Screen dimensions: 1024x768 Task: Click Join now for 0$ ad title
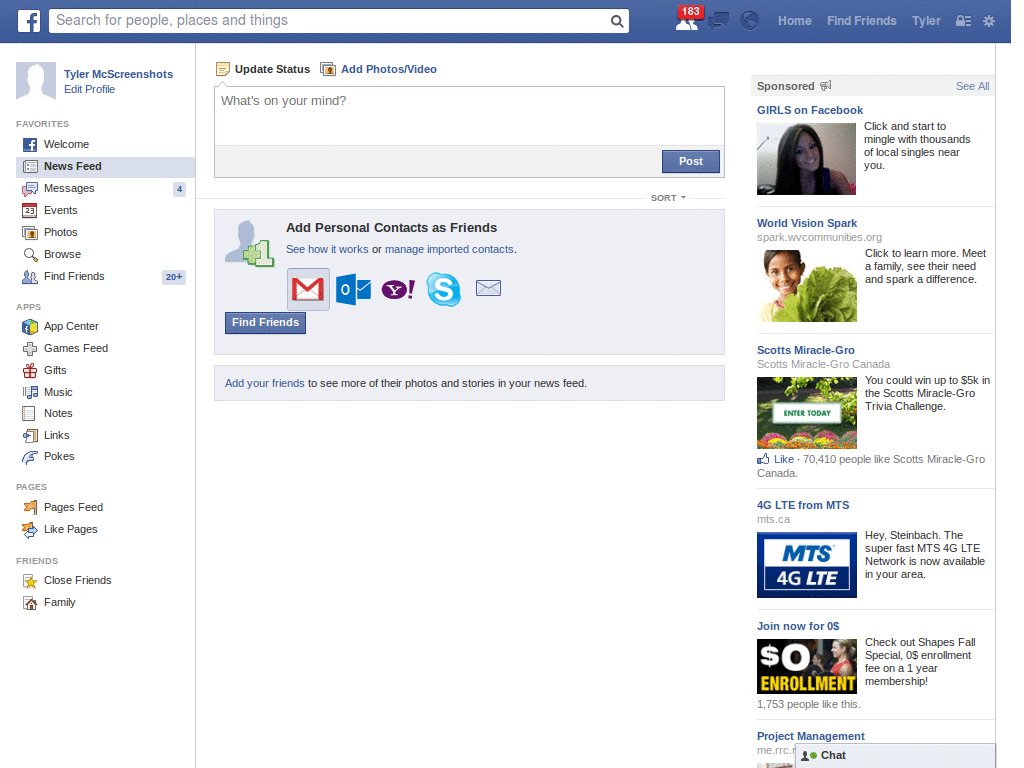pyautogui.click(x=798, y=626)
